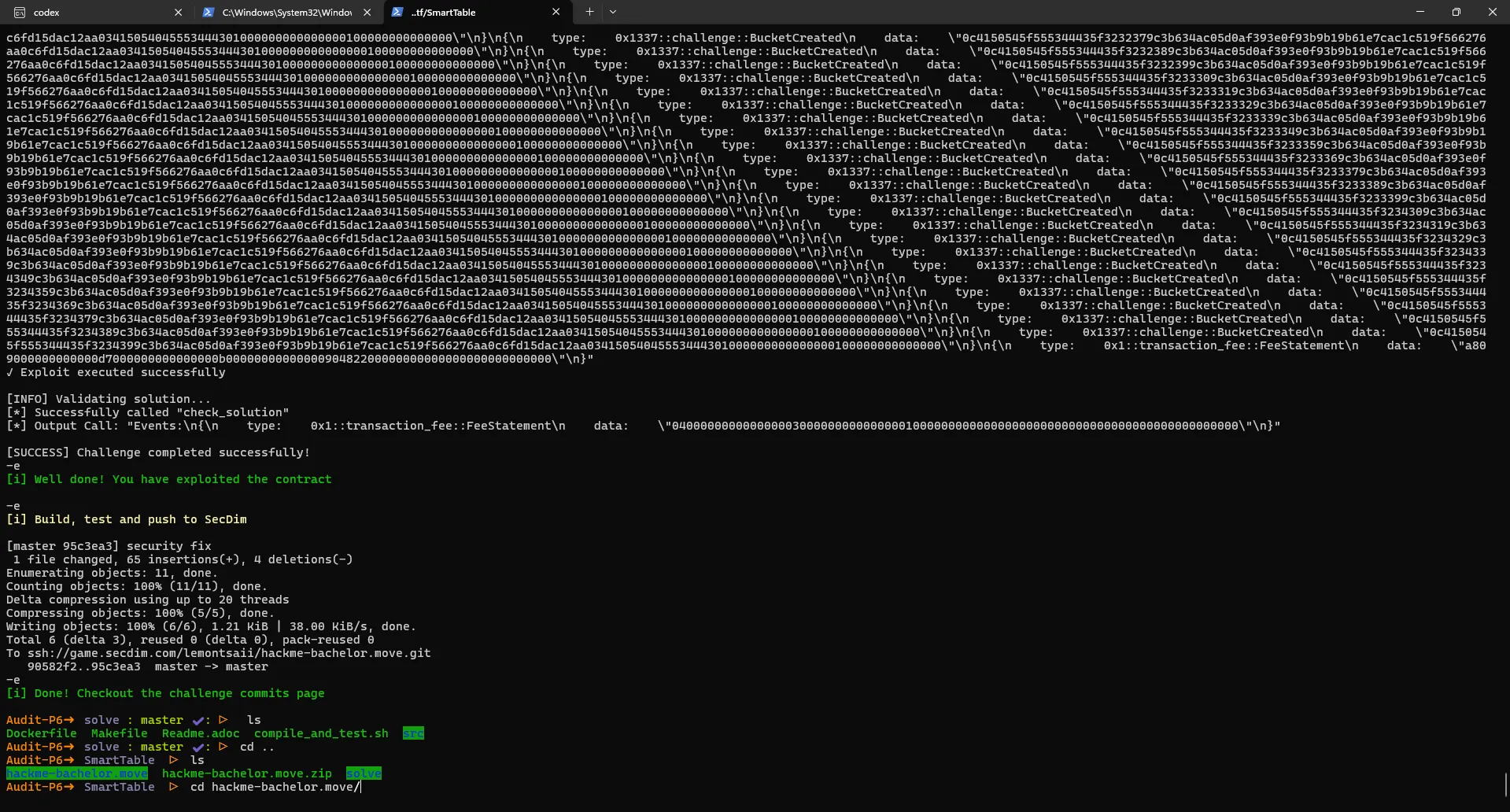Close the ..tf/SmartTable tab
The image size is (1510, 812).
556,13
